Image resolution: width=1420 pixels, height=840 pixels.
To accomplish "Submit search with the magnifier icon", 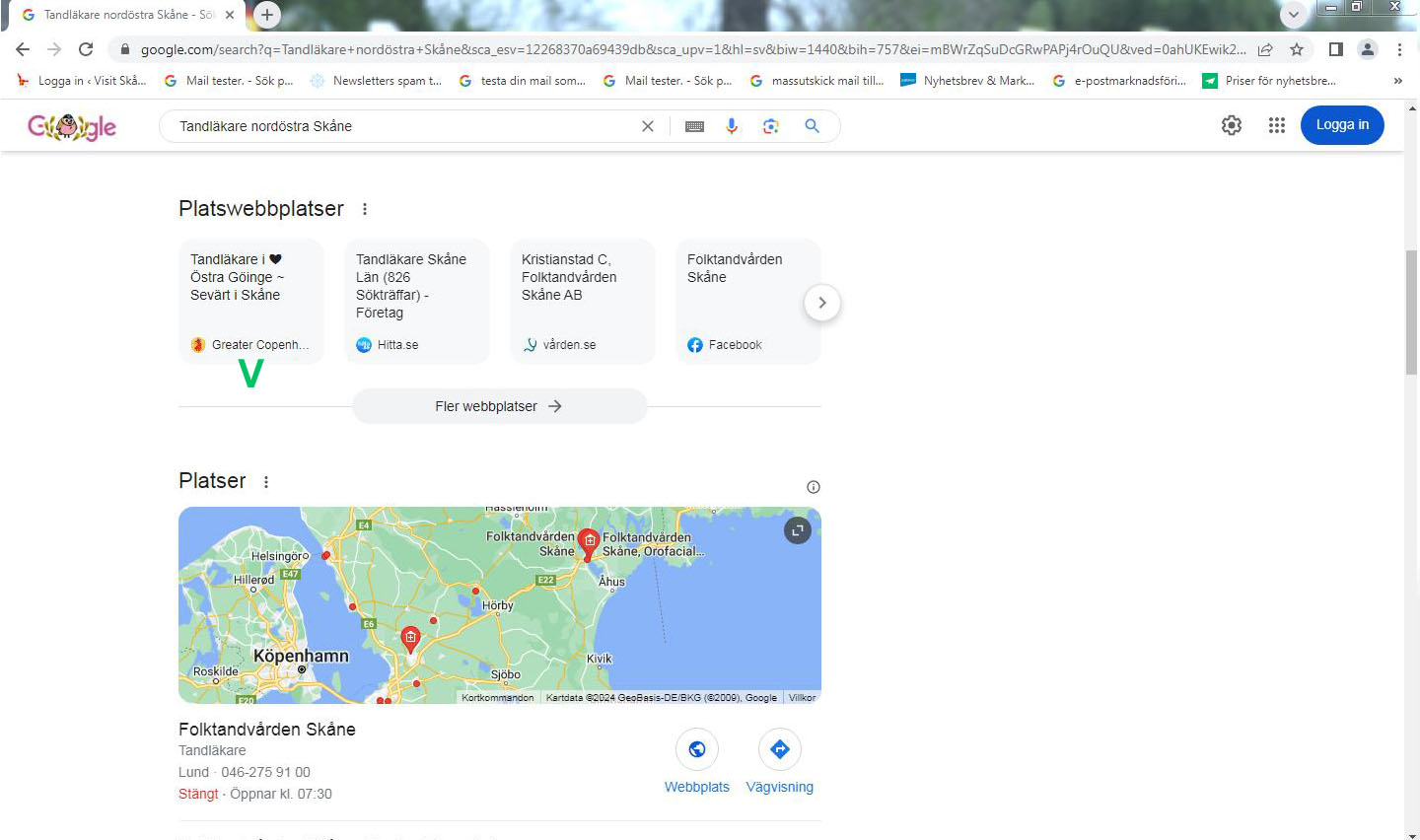I will coord(812,126).
